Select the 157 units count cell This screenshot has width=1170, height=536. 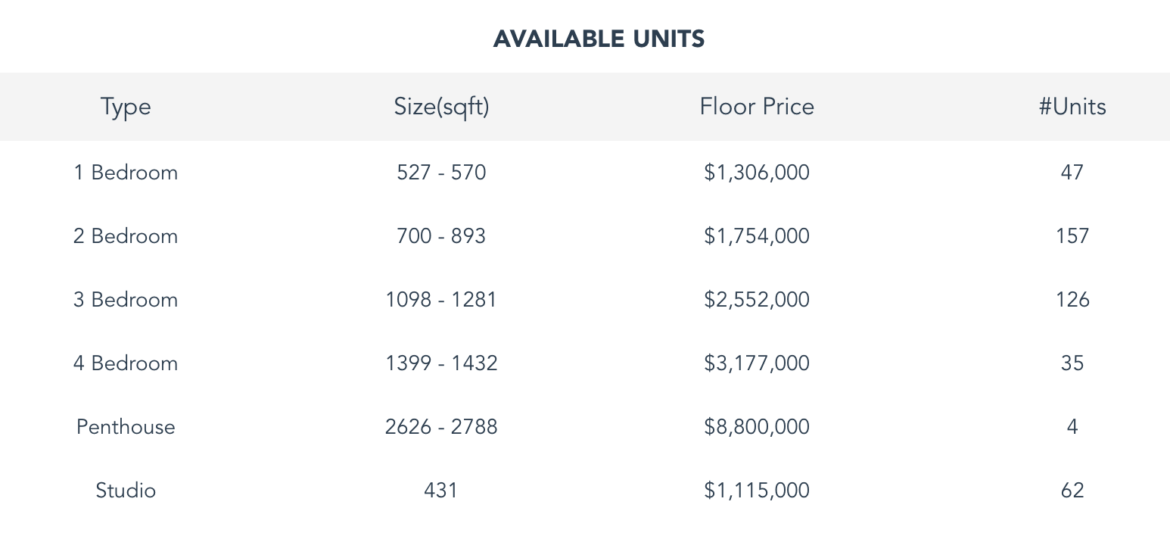click(1072, 236)
